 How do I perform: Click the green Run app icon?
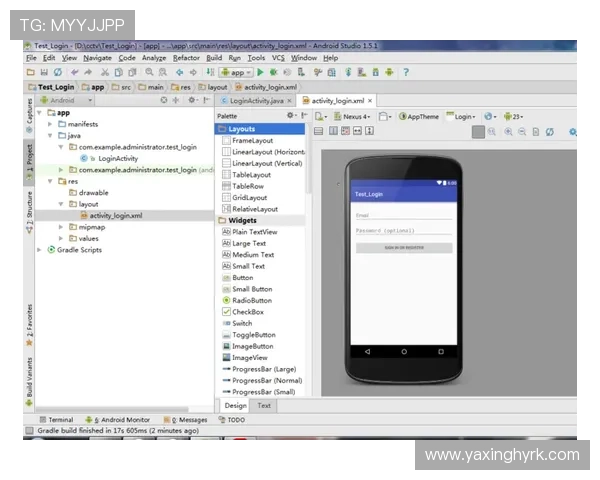click(x=260, y=72)
